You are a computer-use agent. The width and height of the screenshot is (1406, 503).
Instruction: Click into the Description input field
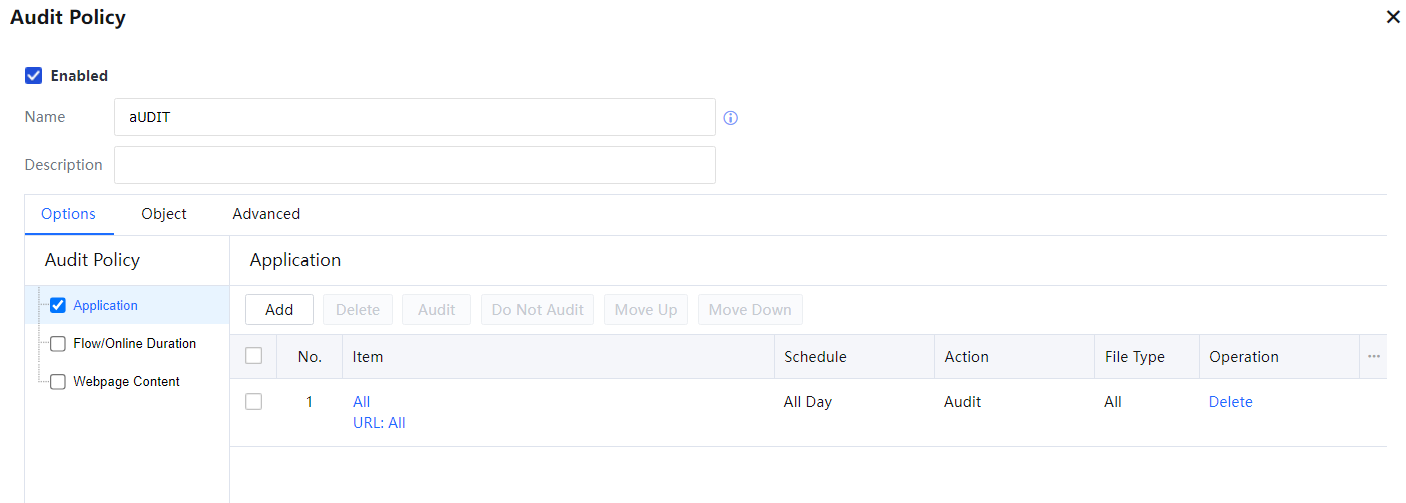(414, 165)
